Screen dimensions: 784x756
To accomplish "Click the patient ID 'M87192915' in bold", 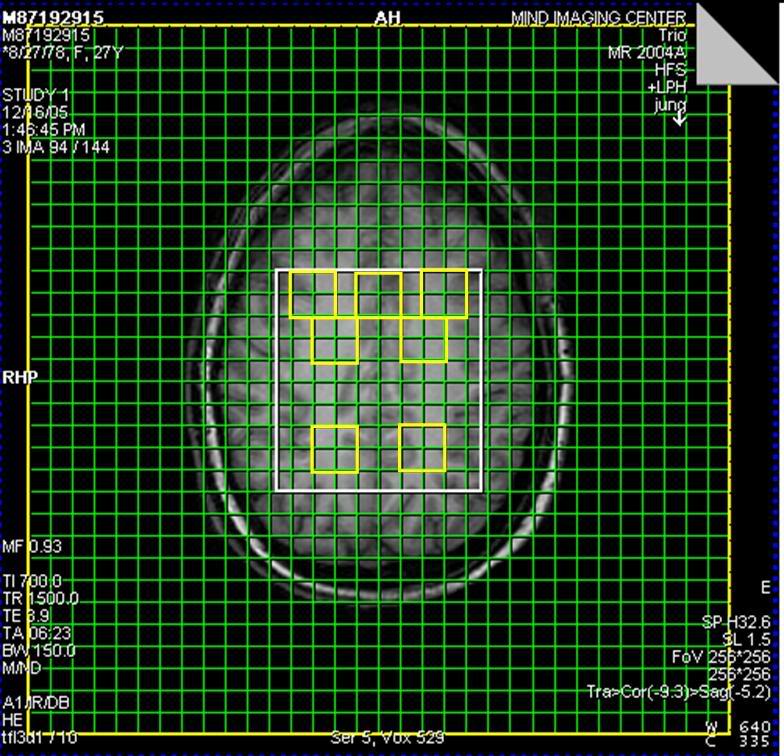I will [52, 18].
